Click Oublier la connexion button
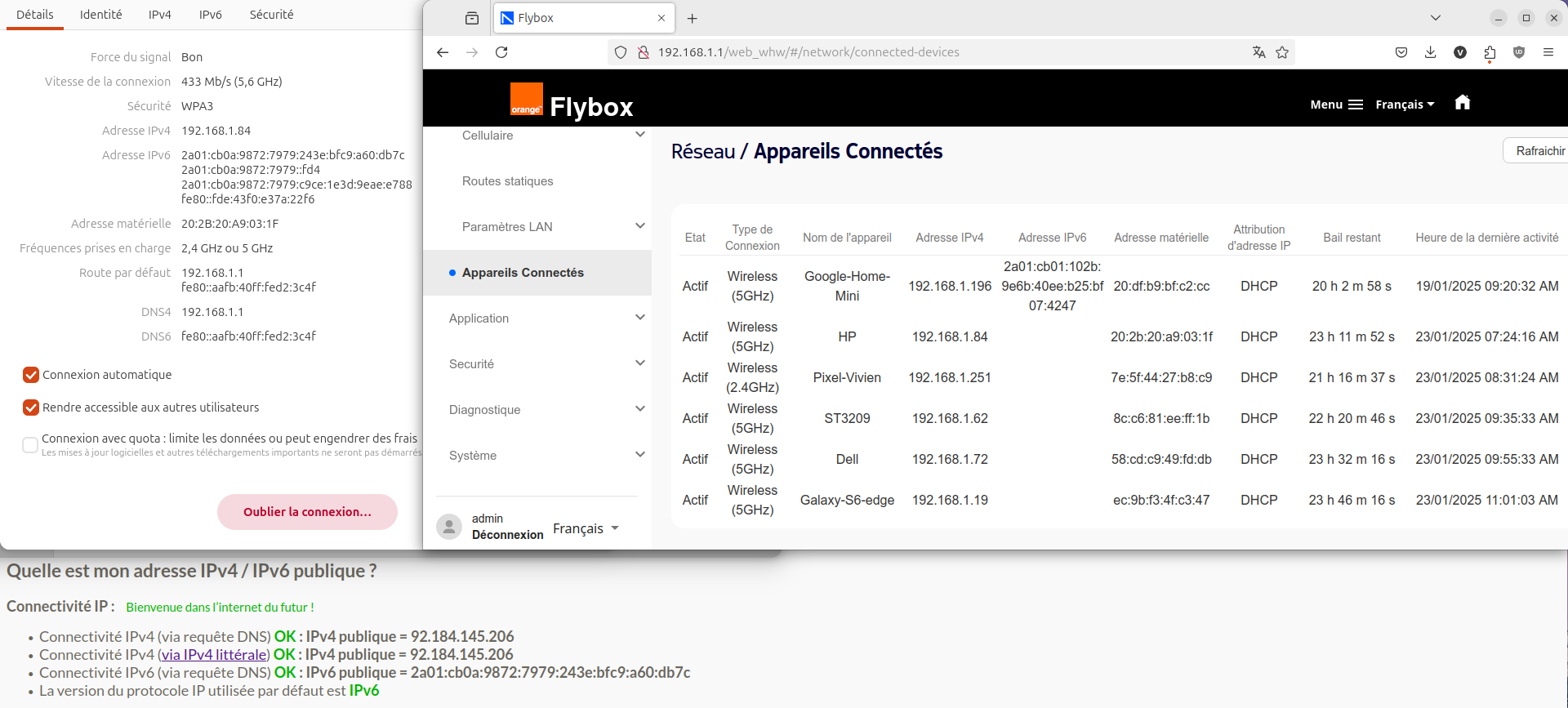Screen dimensions: 1568x708 pos(307,512)
